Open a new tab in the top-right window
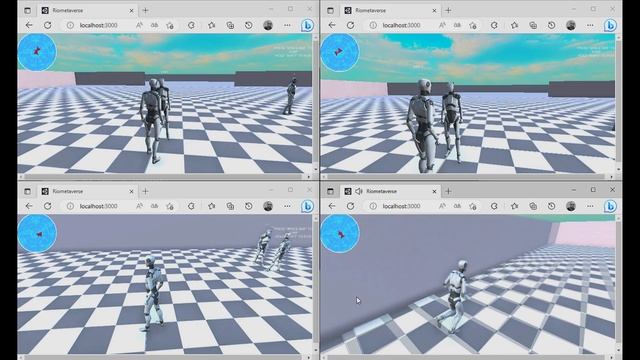 point(449,11)
